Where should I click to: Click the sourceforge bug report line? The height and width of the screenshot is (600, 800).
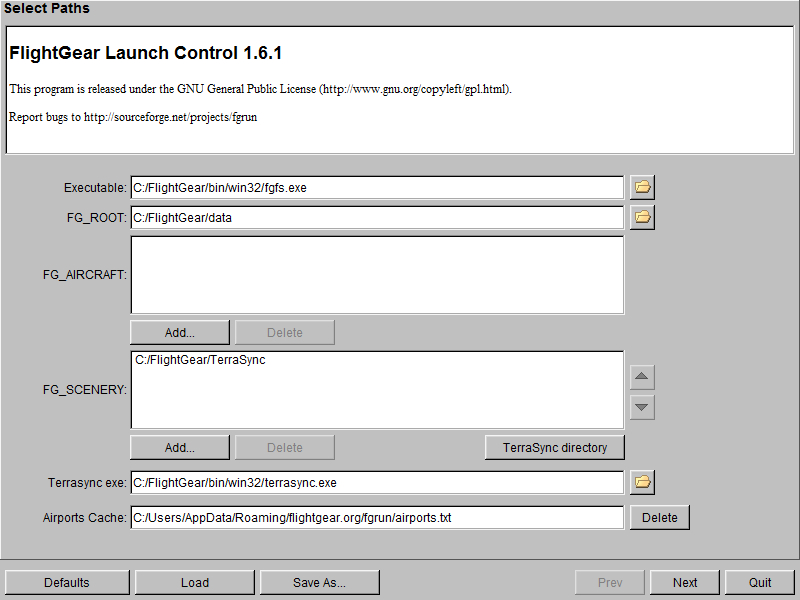[133, 117]
